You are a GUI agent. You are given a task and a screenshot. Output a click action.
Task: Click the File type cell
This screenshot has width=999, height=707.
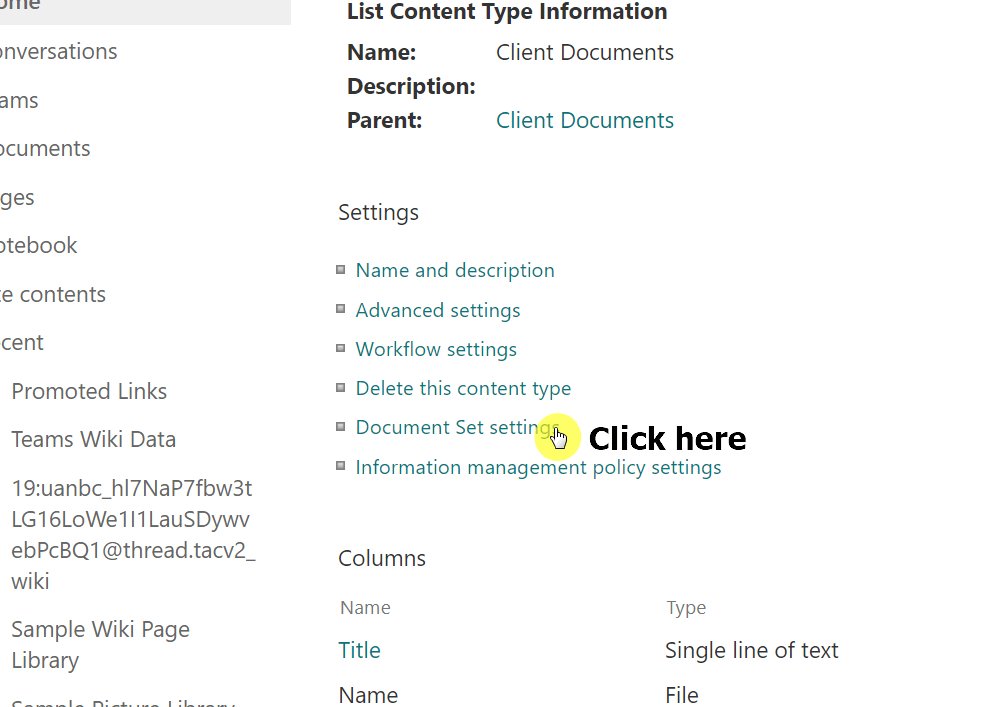tap(682, 695)
